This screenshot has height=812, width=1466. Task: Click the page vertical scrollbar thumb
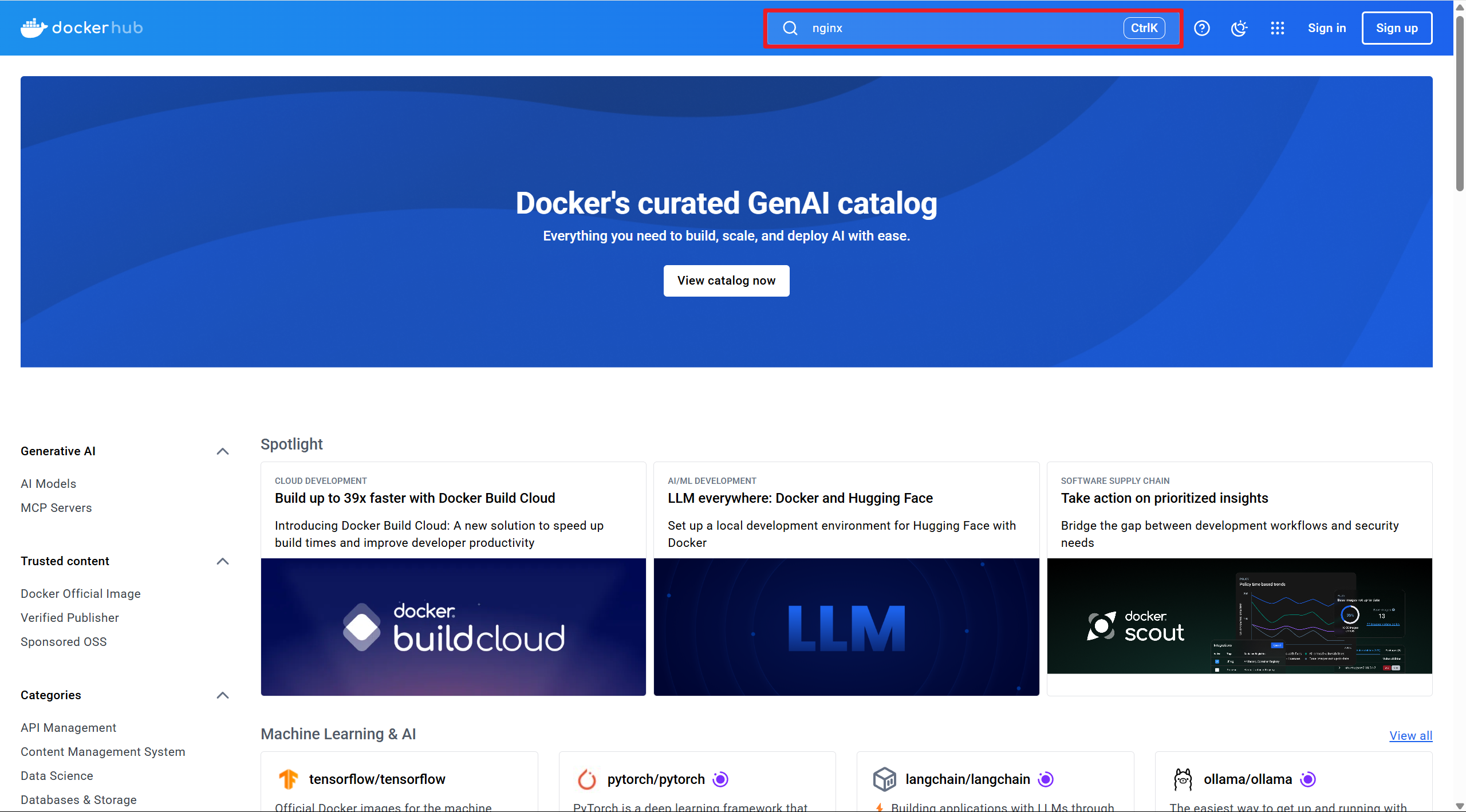click(1460, 103)
